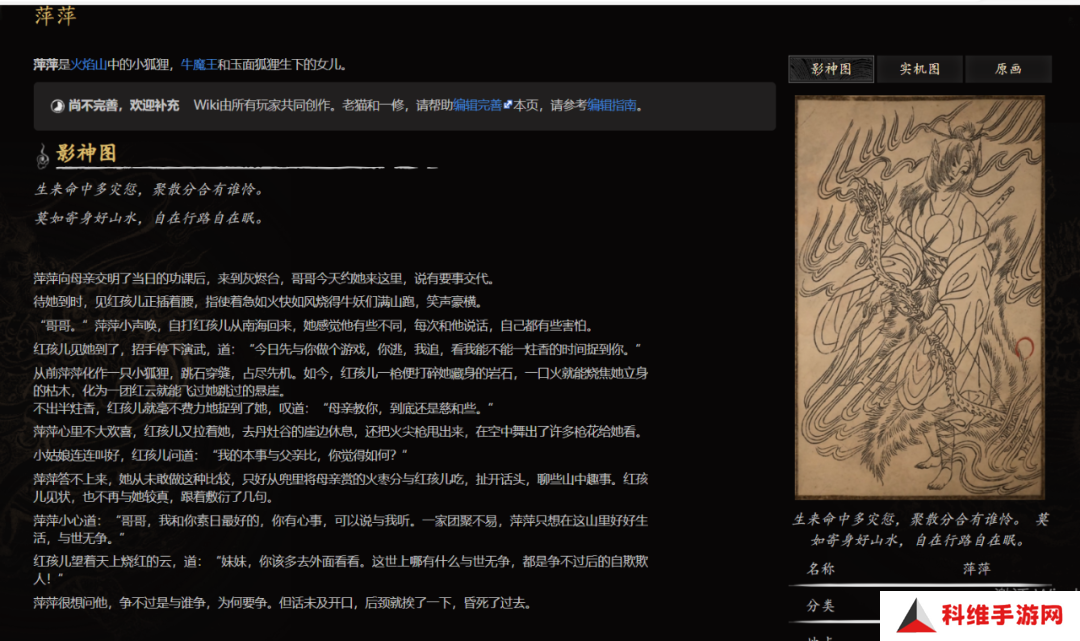Open the 火焰山 link
Viewport: 1080px width, 641px height.
89,65
